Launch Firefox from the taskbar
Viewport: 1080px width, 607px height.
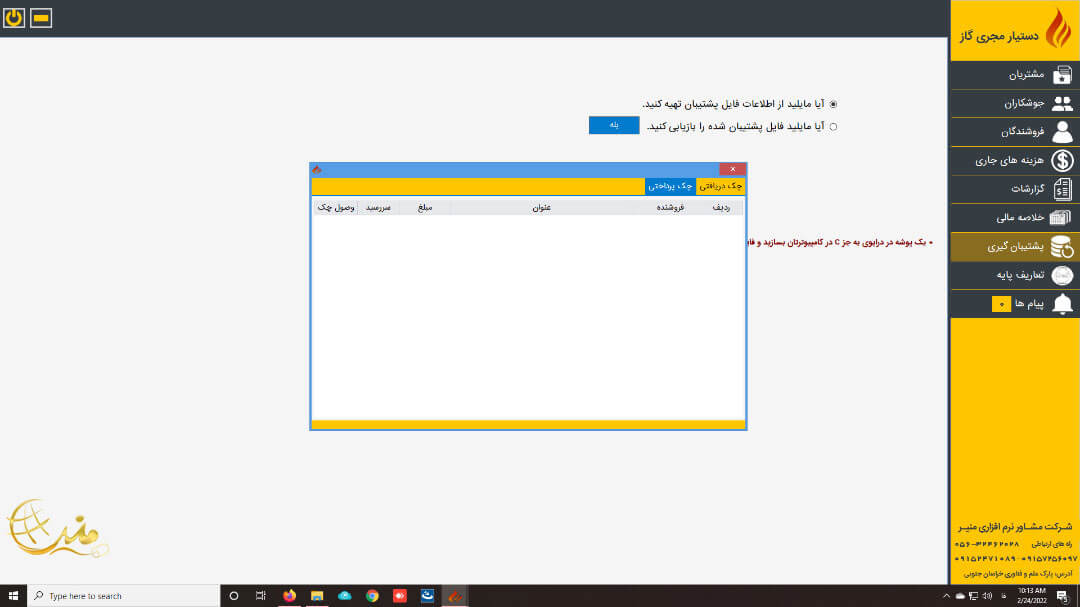pyautogui.click(x=289, y=596)
